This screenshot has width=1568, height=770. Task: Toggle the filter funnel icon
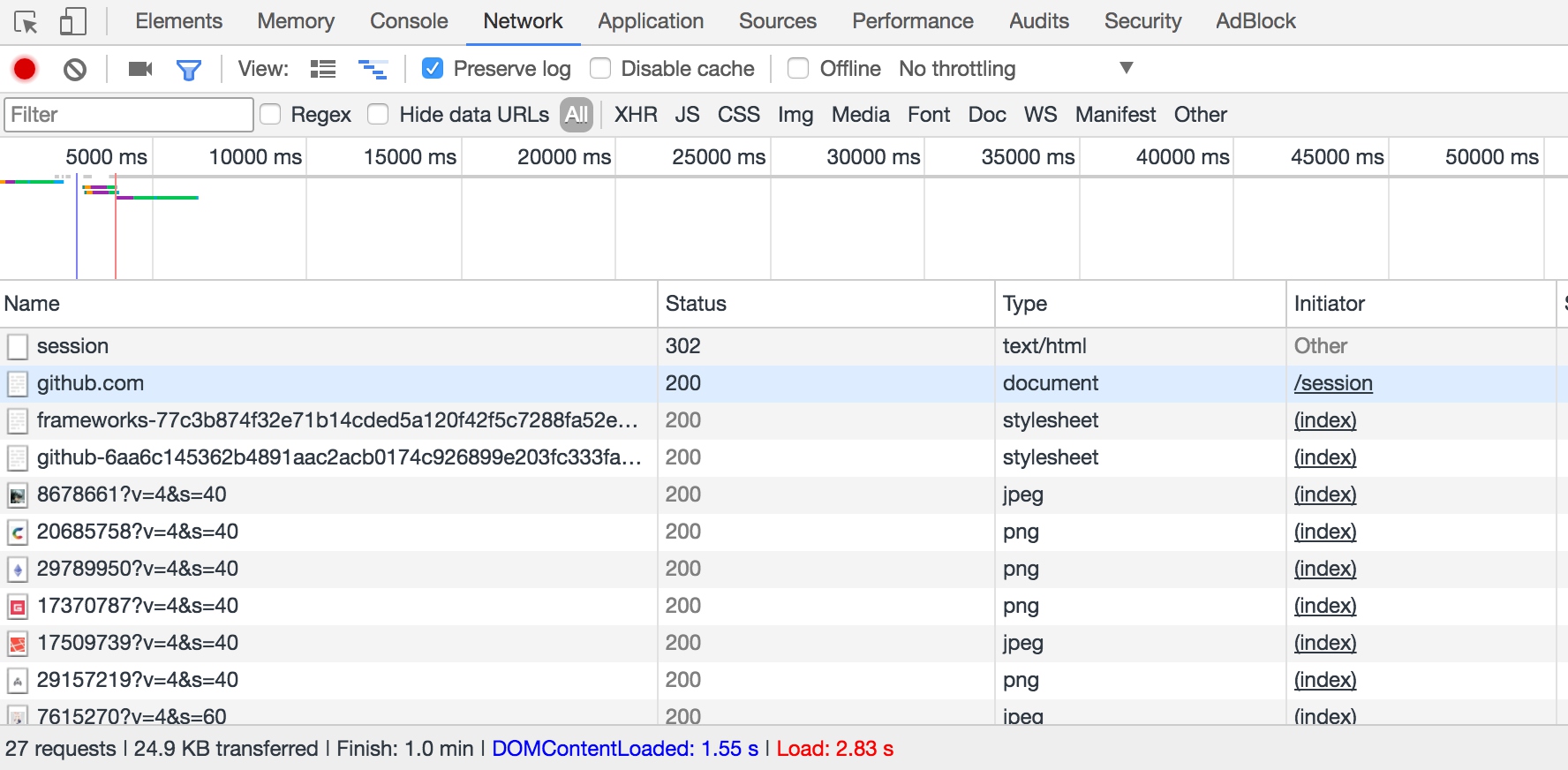click(x=188, y=69)
